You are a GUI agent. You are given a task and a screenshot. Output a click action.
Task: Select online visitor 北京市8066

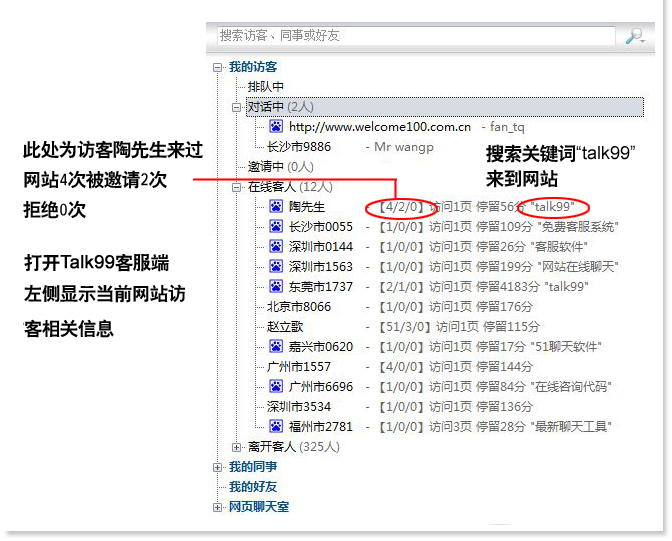click(x=299, y=307)
